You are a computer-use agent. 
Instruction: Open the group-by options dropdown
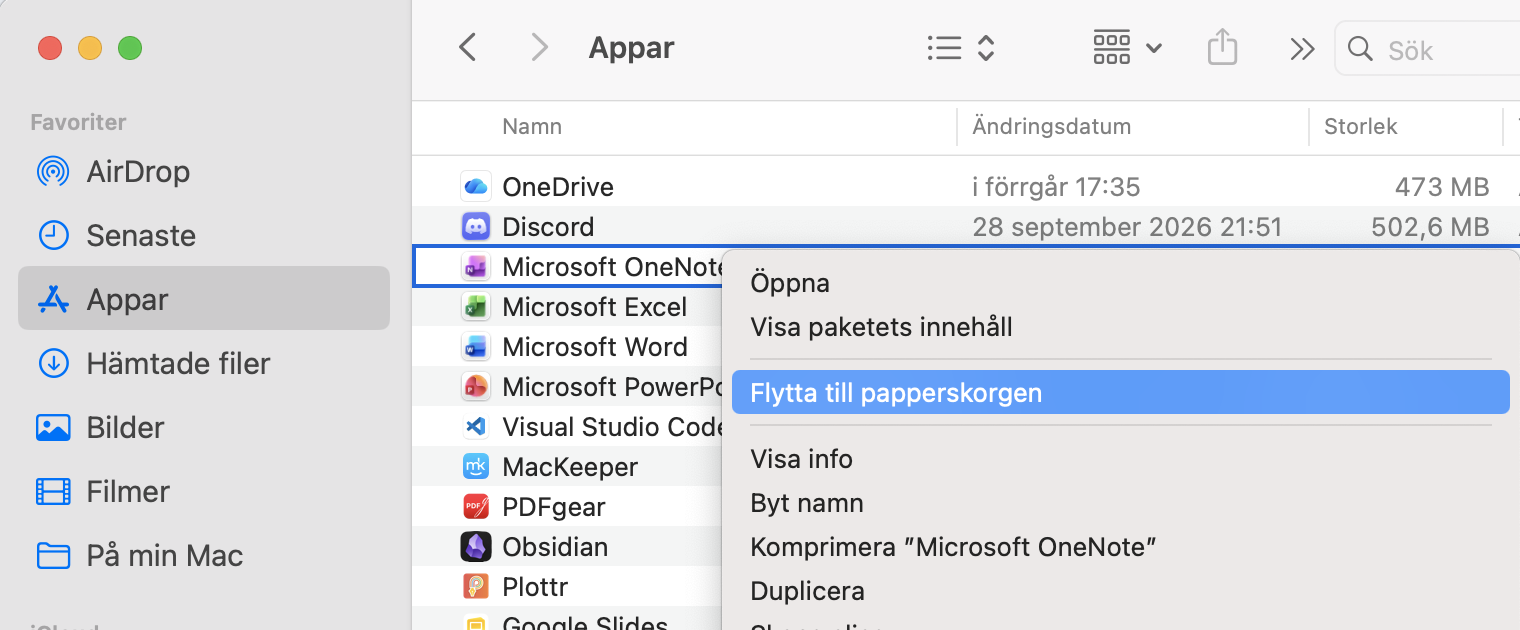[x=1127, y=48]
